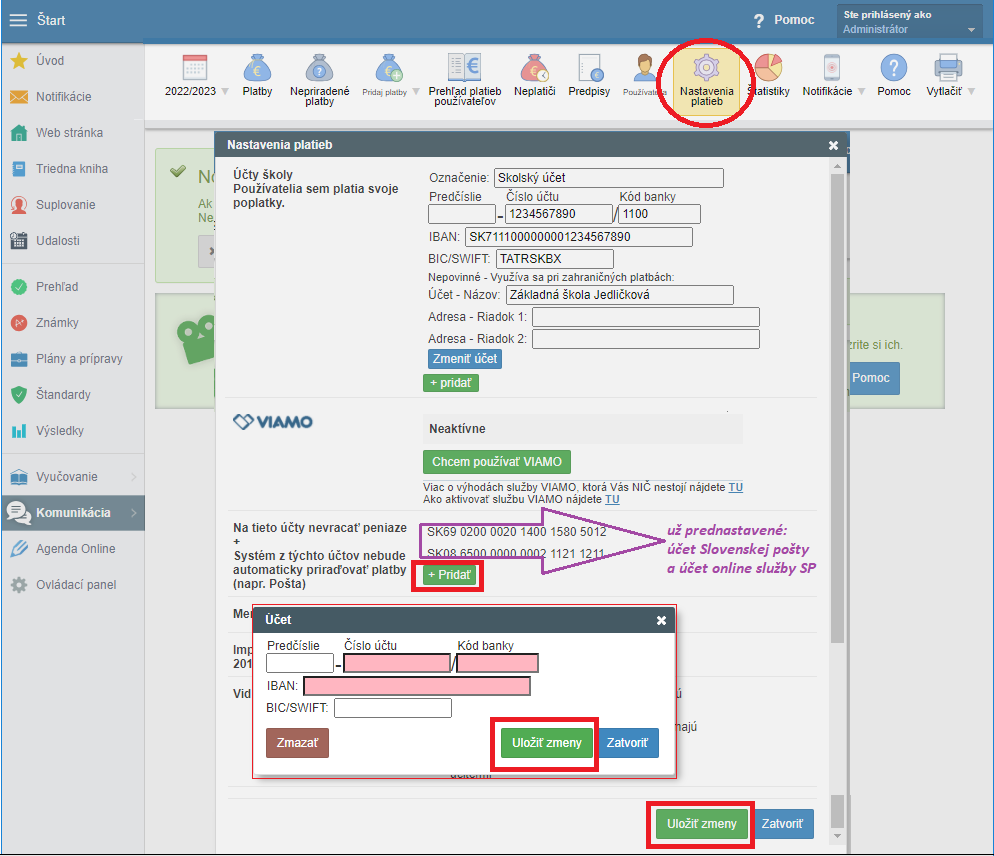Open TU link for activating VIAMO
Viewport: 994px width, 856px height.
point(612,500)
